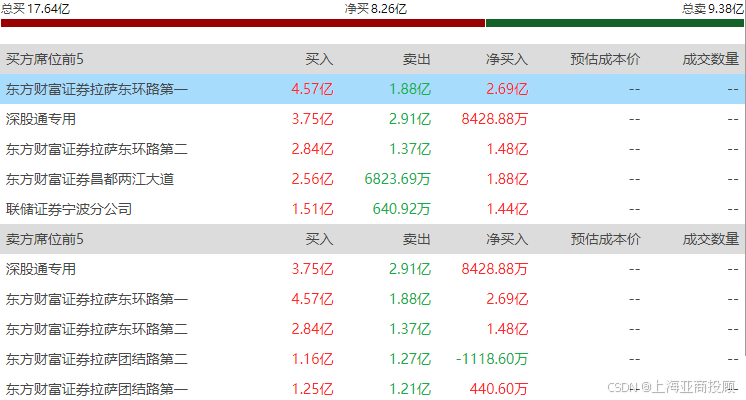Click 1.88亿 net buy in 昌都两江大道 row

pos(507,179)
